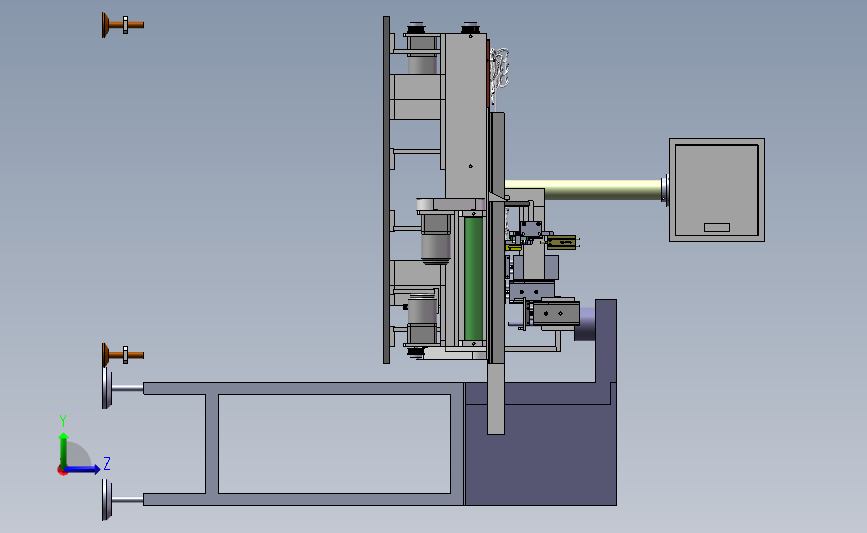This screenshot has width=867, height=533.
Task: Click the red origin dot of the triad
Action: tap(62, 471)
